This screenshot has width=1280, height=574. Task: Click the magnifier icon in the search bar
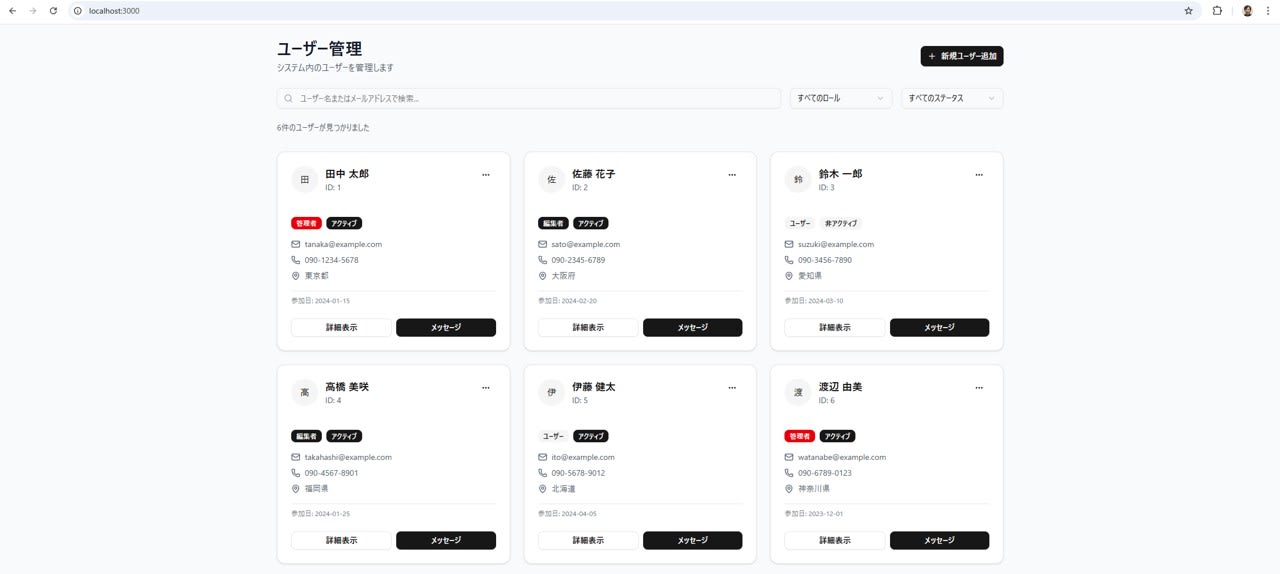click(x=289, y=98)
